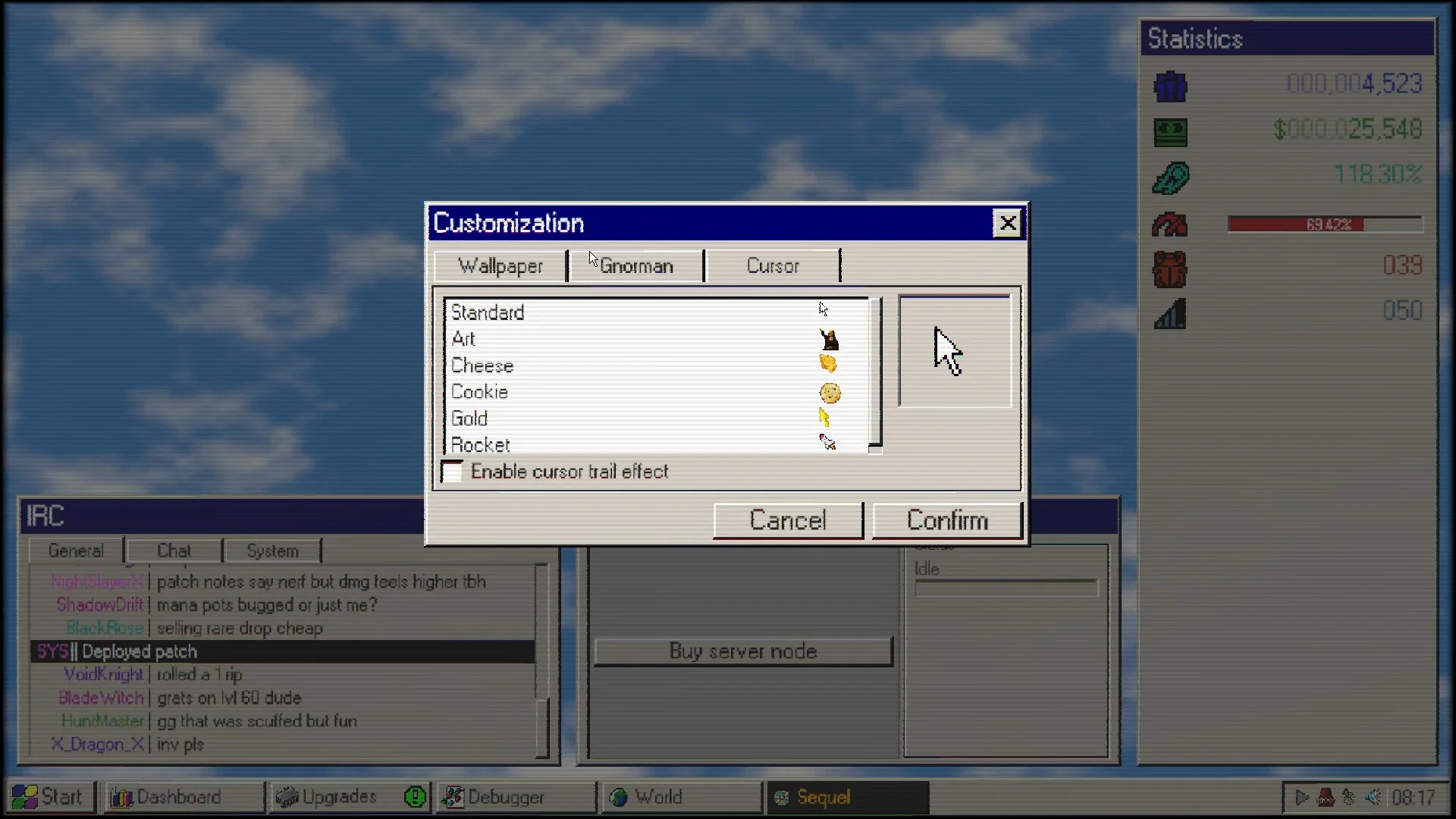Select the Standard cursor list item
Screen dimensions: 1456x819
(488, 312)
